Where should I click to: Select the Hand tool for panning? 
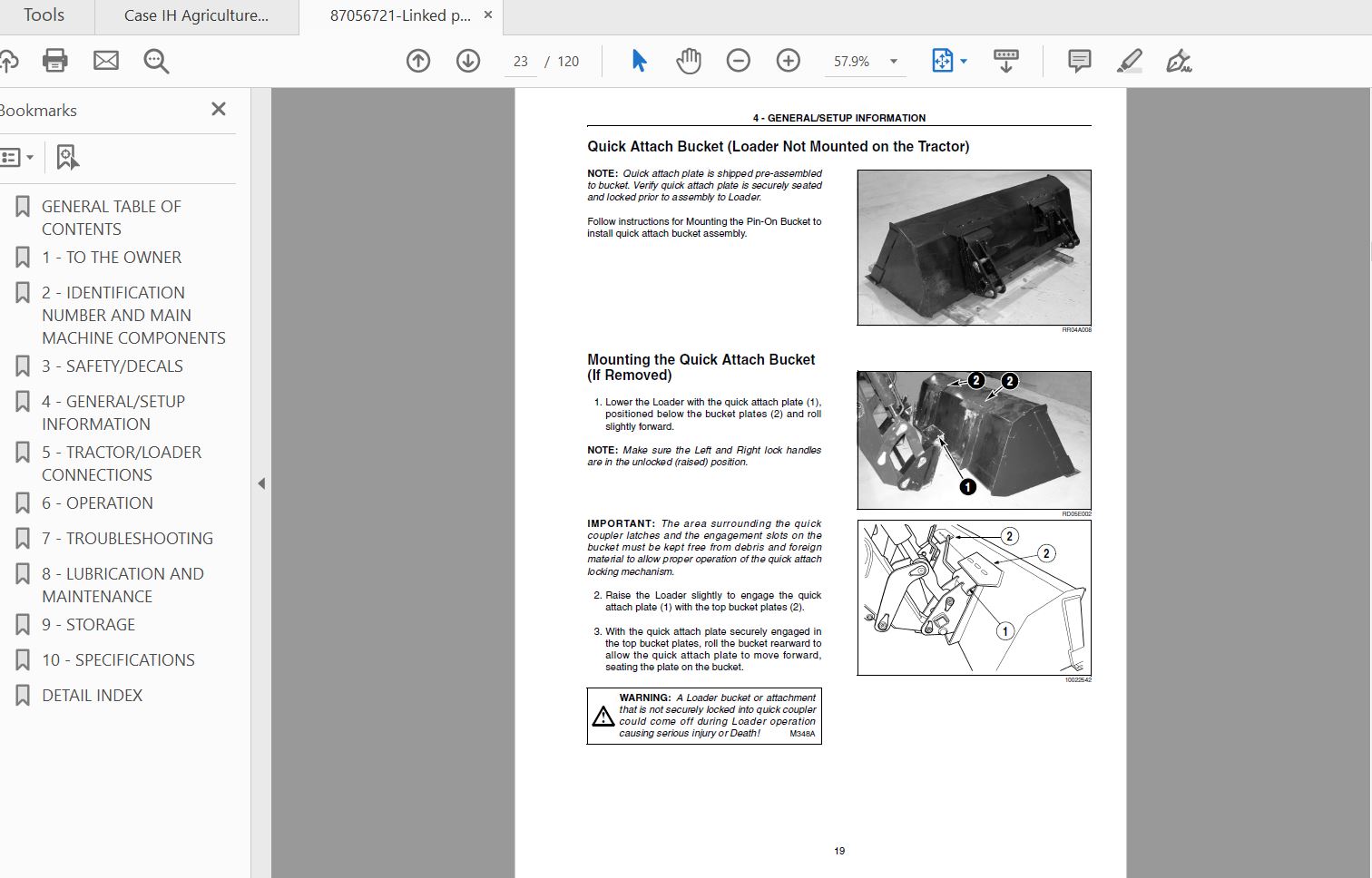pos(688,61)
